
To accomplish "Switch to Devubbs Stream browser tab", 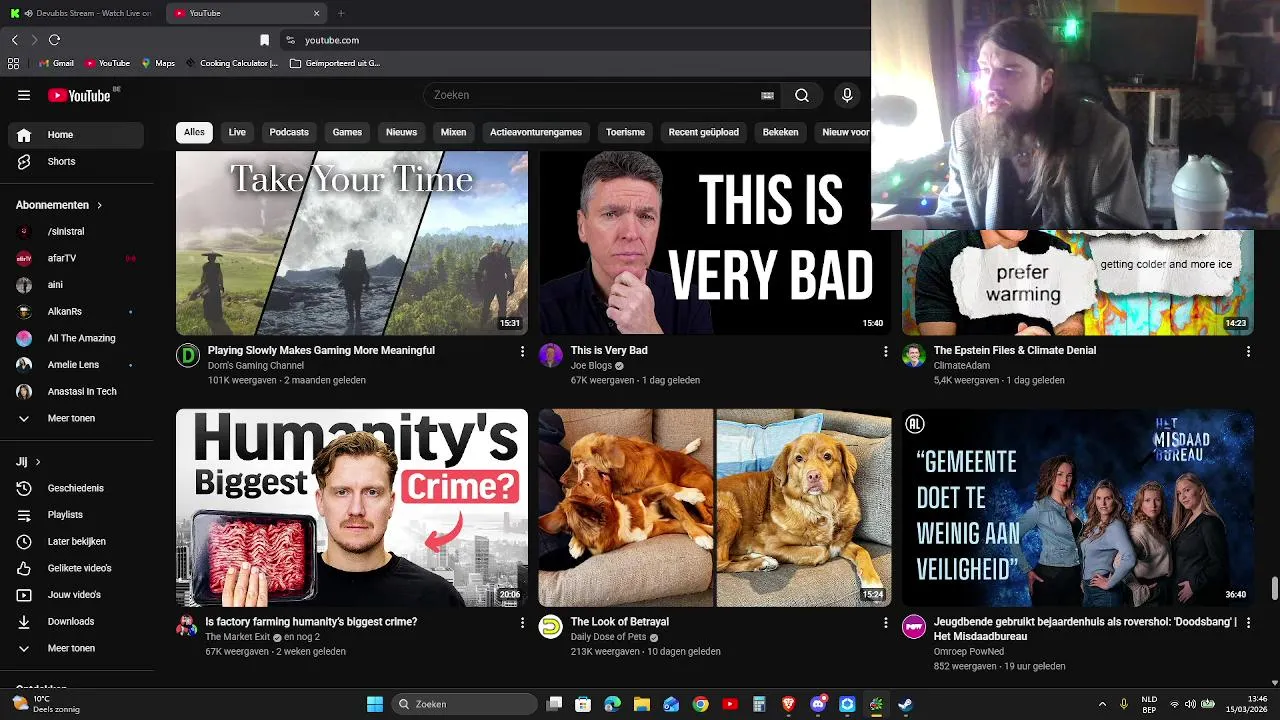I will [80, 13].
